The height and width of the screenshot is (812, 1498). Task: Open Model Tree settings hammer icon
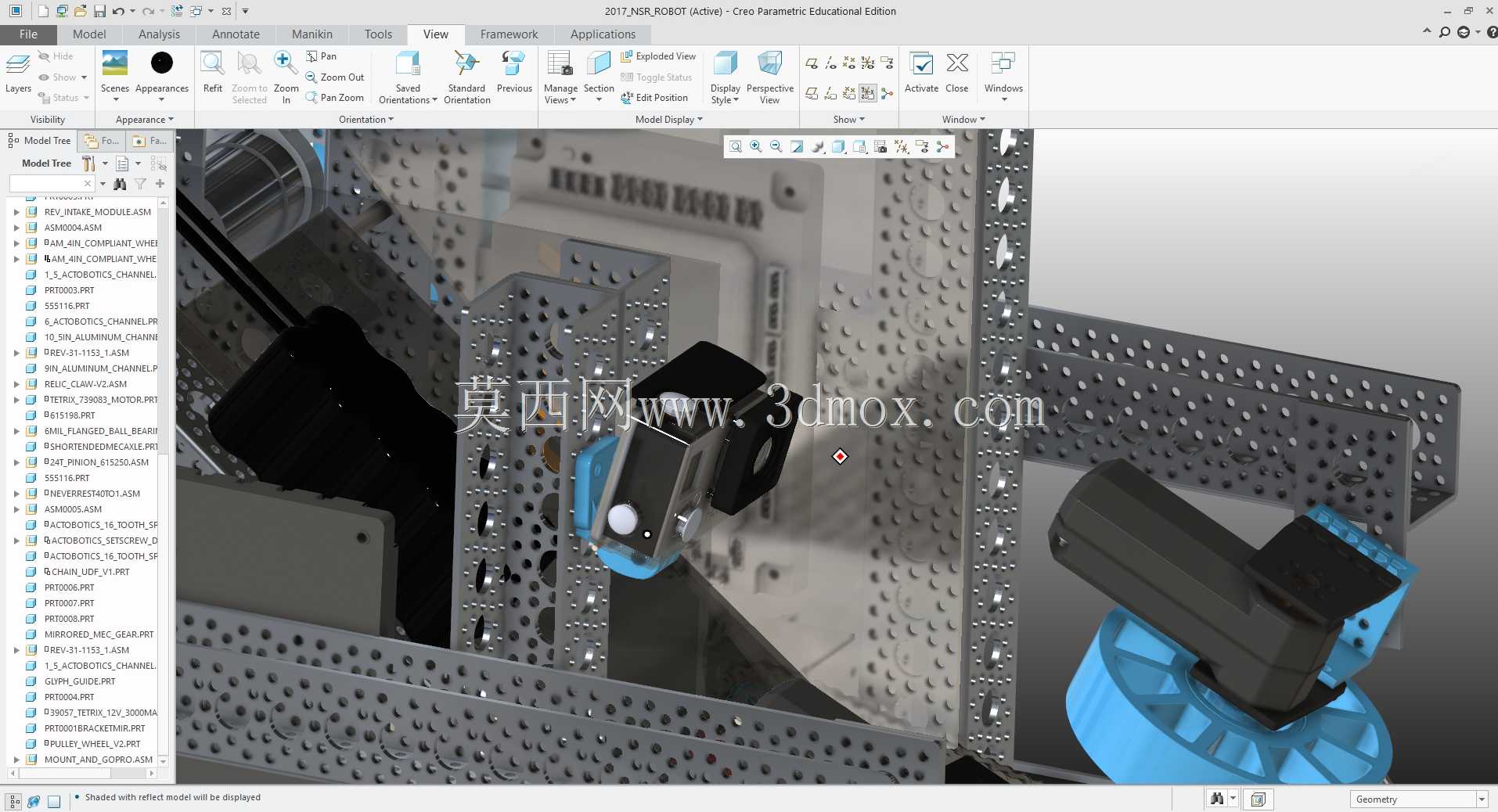88,163
